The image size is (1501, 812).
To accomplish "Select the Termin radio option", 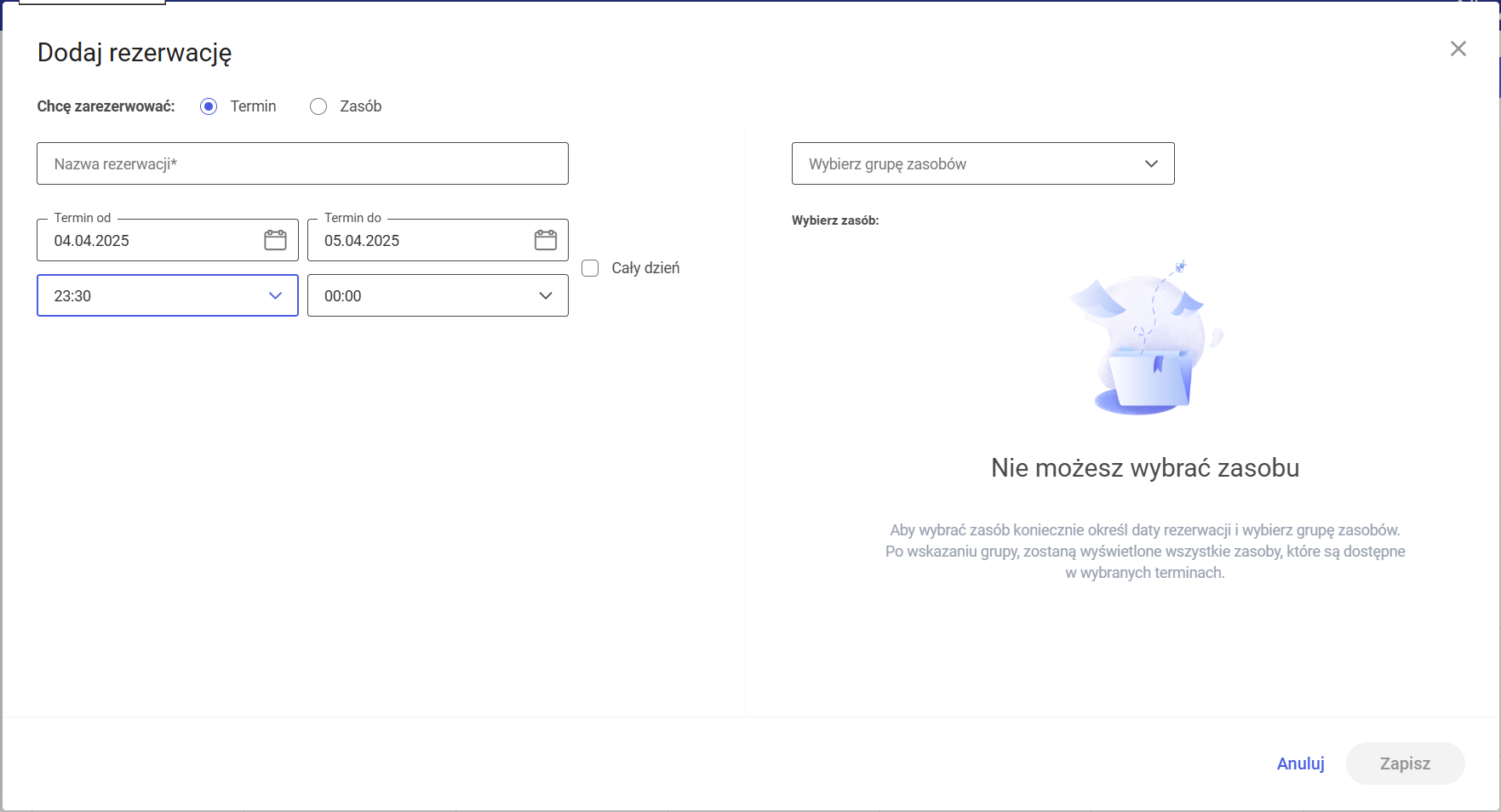I will point(209,106).
